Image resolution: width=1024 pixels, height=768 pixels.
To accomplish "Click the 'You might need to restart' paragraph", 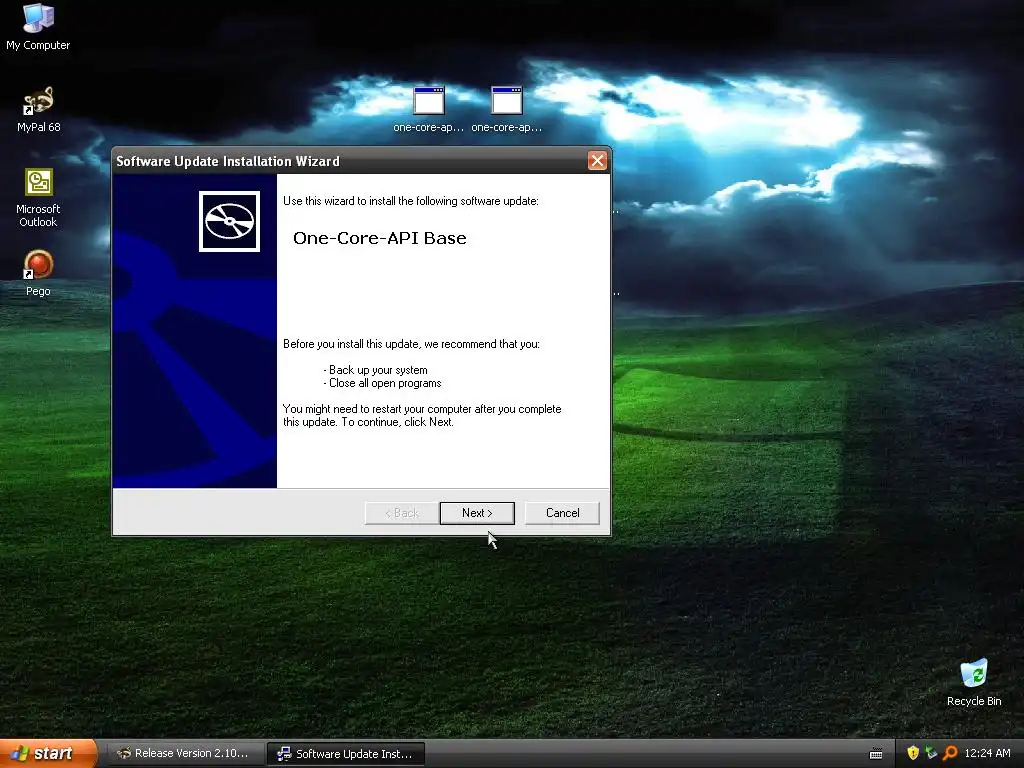I will click(x=422, y=415).
